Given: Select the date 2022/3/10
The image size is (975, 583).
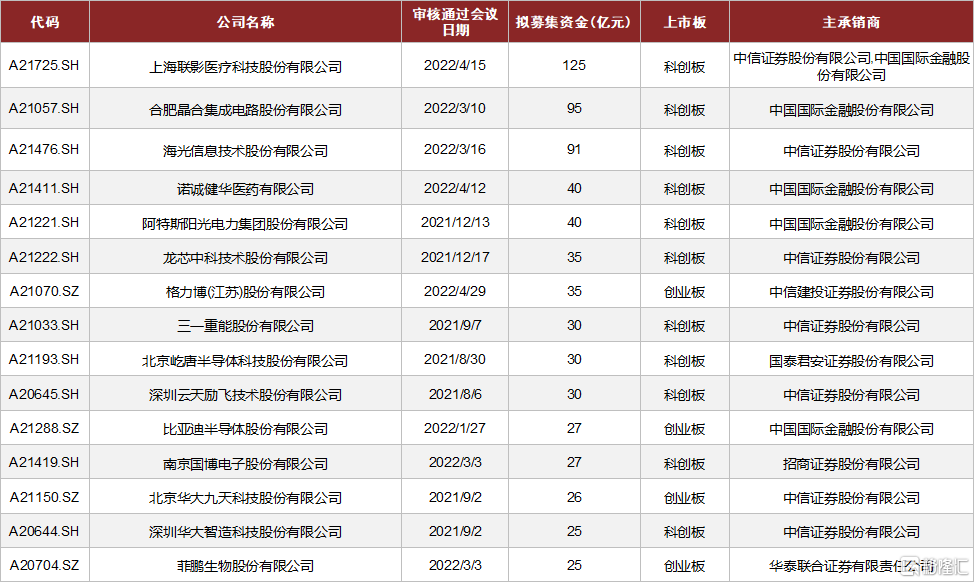Looking at the screenshot, I should pos(455,109).
